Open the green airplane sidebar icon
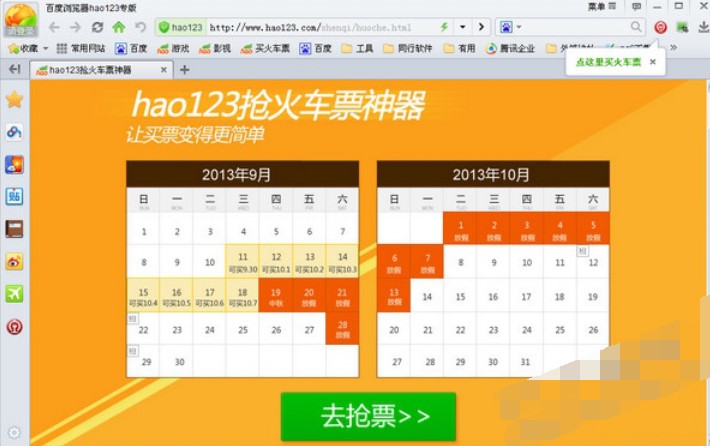 [x=14, y=294]
